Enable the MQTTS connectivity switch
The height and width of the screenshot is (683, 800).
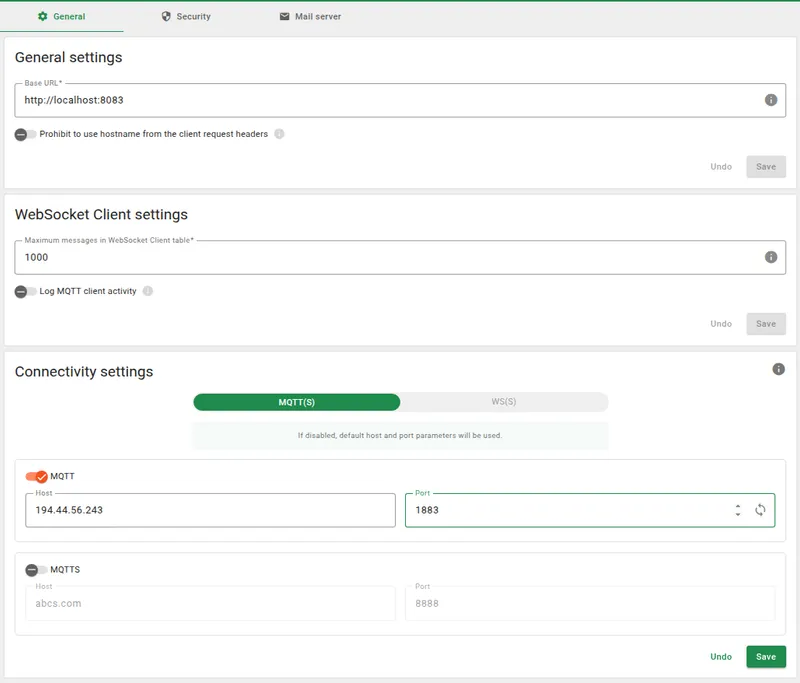click(x=36, y=569)
